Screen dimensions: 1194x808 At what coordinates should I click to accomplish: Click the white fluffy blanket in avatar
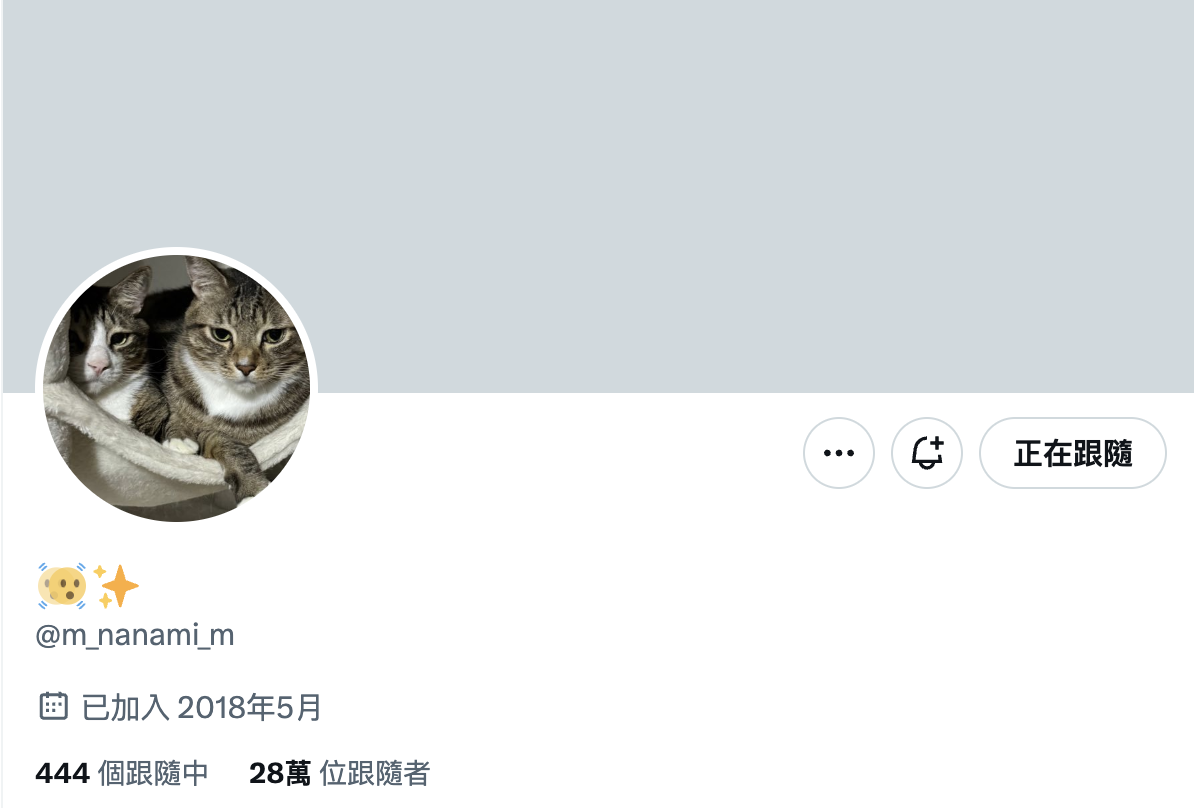click(114, 457)
